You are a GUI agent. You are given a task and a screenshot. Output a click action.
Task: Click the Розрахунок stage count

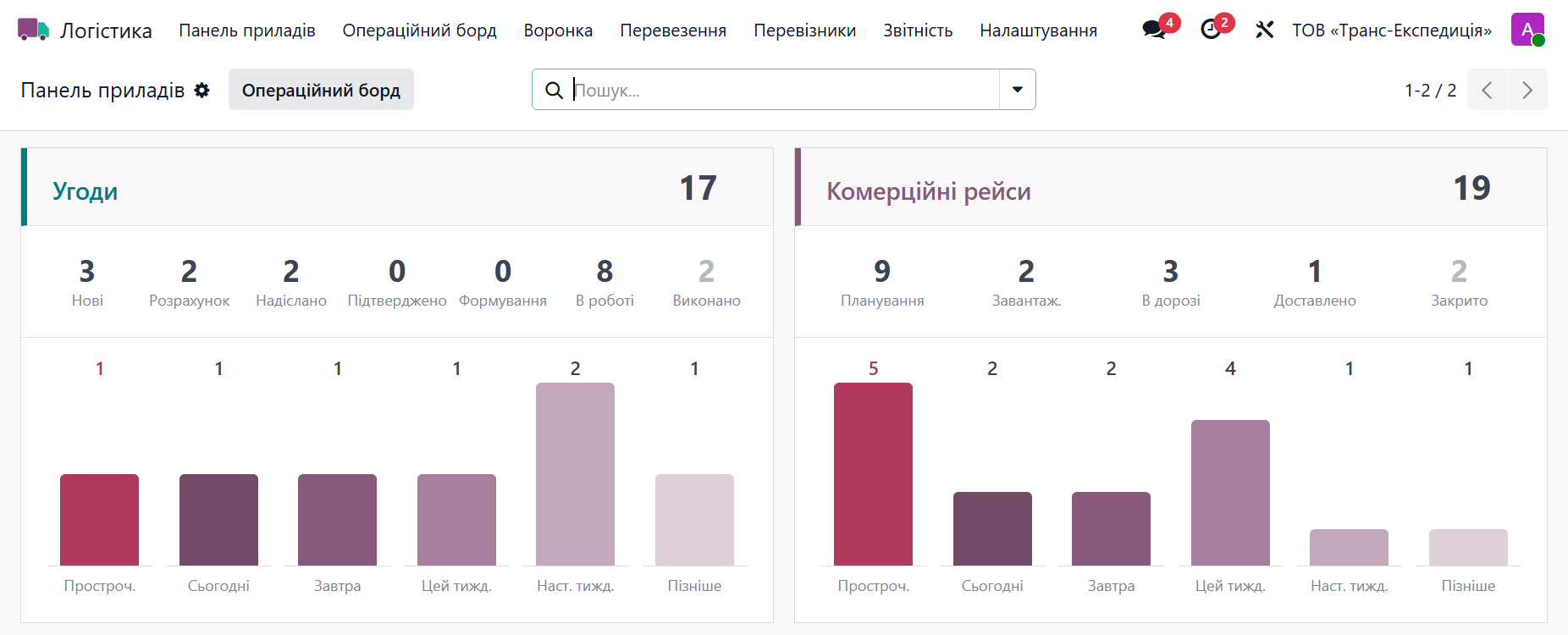189,282
